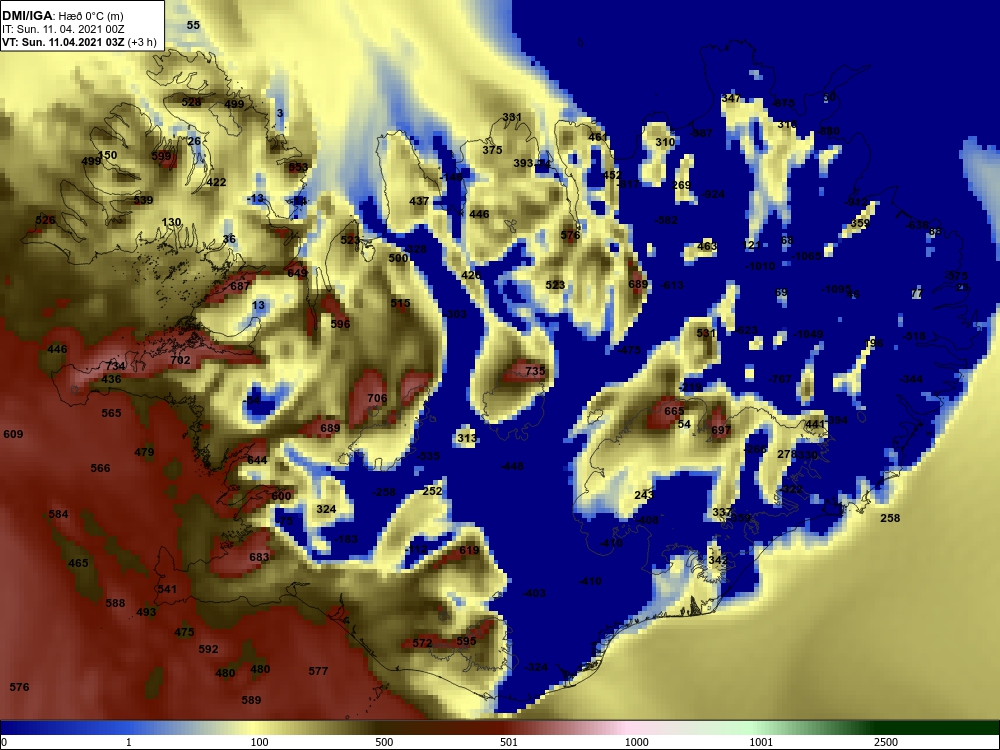Image resolution: width=1000 pixels, height=750 pixels.
Task: Click the map value '706'
Action: (x=377, y=398)
